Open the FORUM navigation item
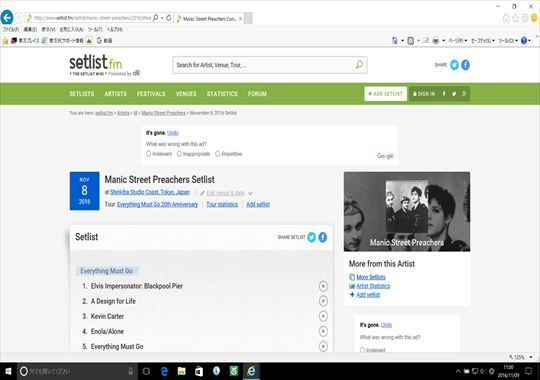Image resolution: width=540 pixels, height=380 pixels. [257, 94]
